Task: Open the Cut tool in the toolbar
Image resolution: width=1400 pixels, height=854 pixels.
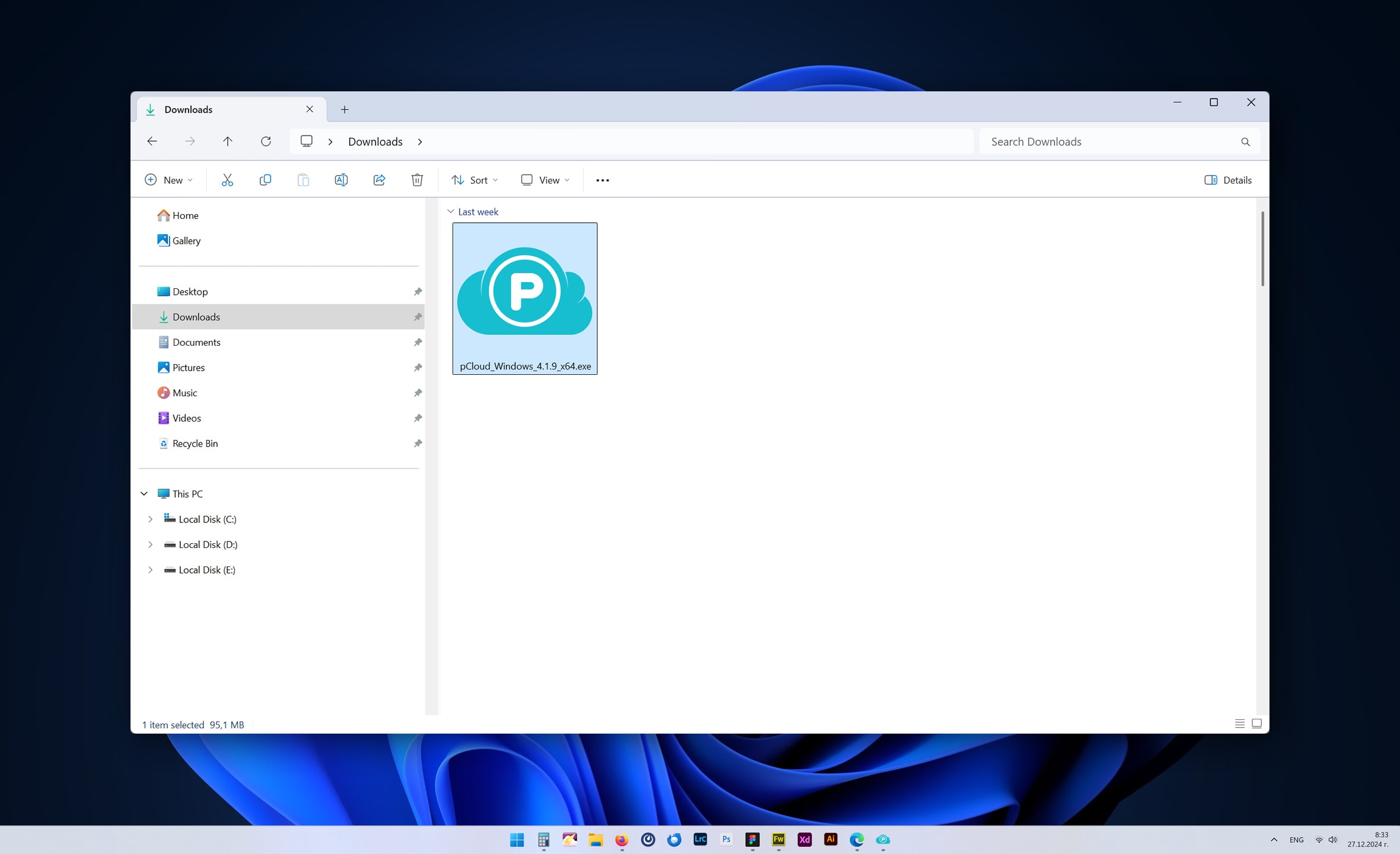Action: pyautogui.click(x=227, y=180)
